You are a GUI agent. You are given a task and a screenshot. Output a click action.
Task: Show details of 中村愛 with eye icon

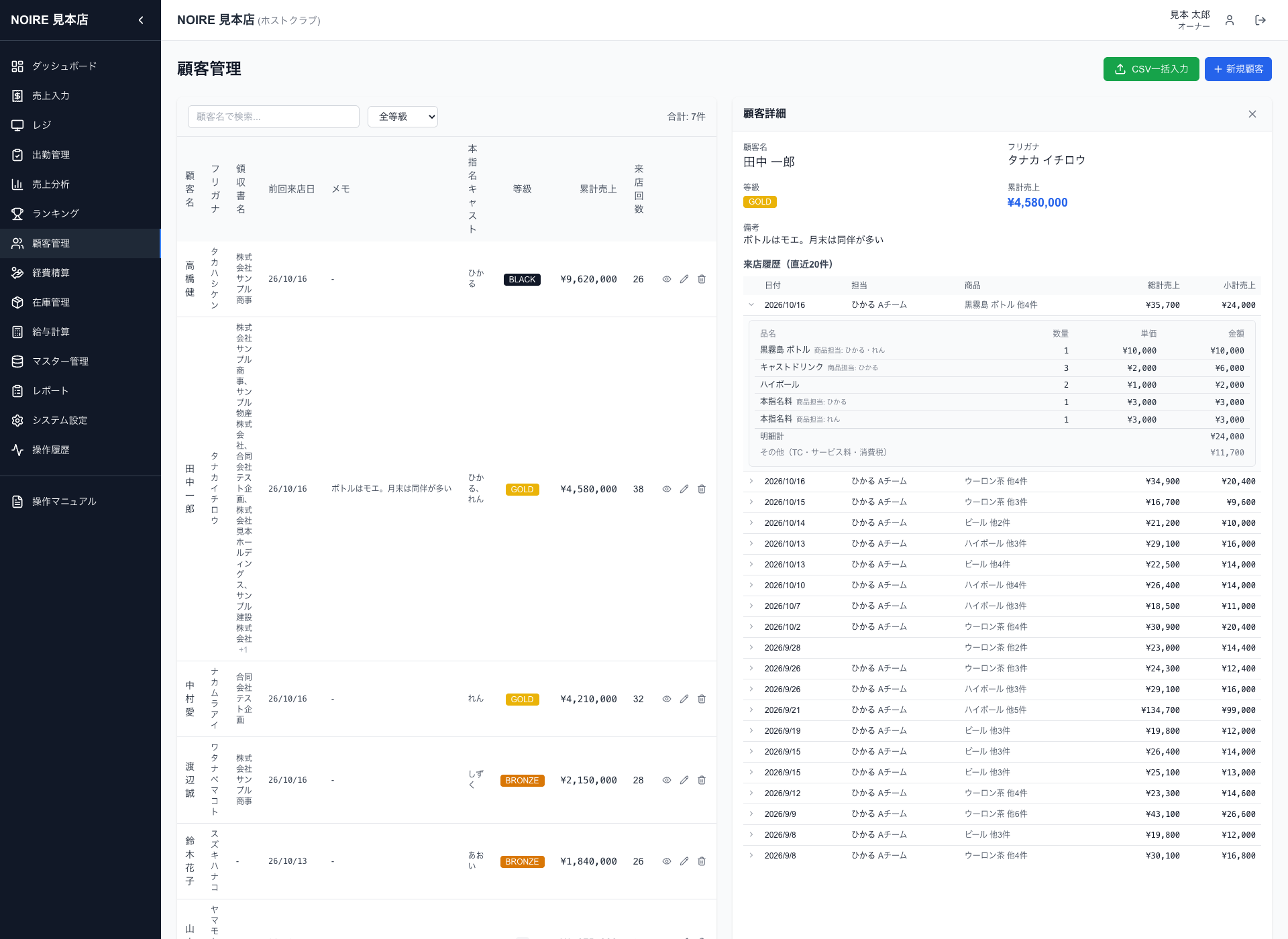[667, 699]
